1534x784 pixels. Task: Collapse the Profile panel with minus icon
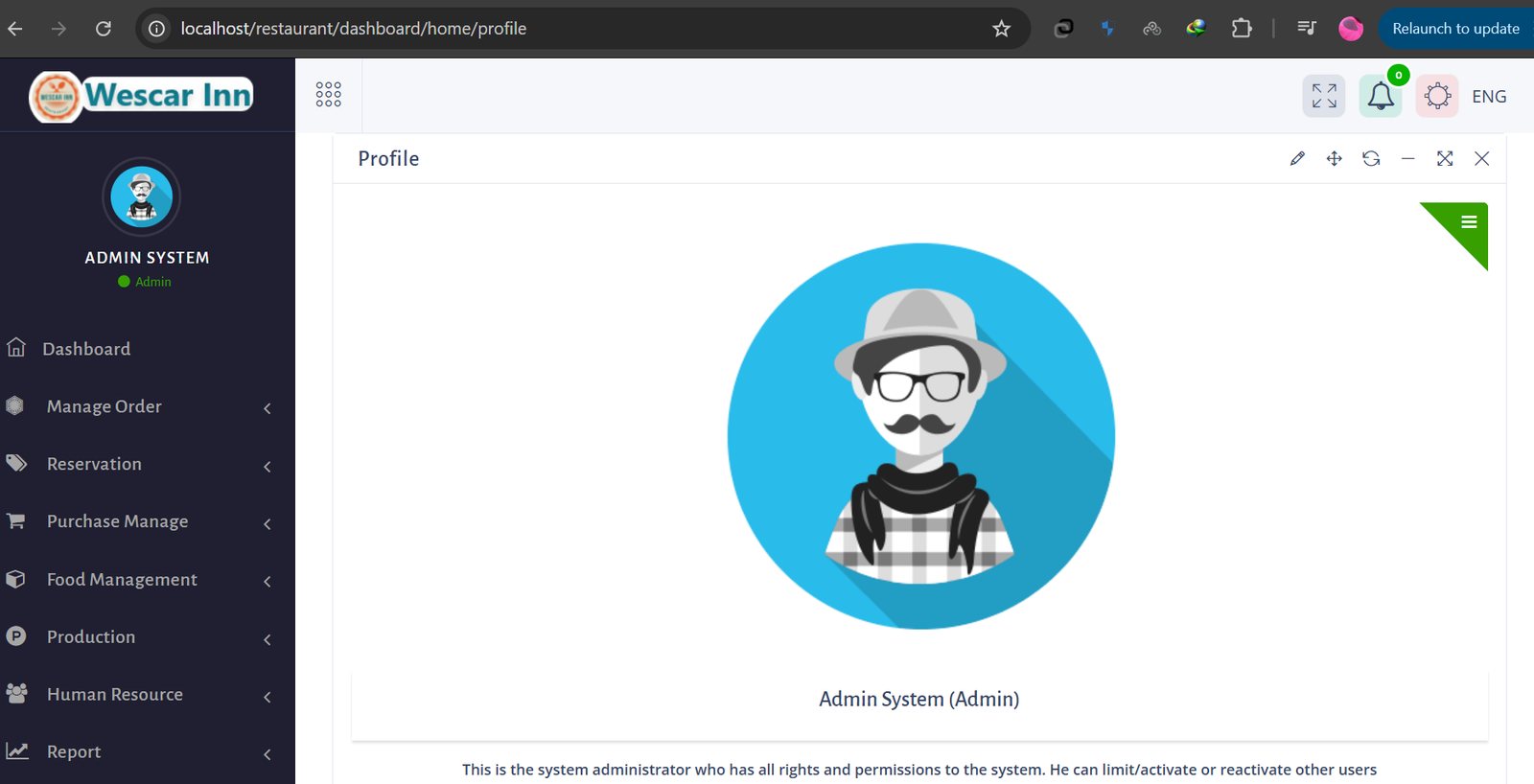tap(1407, 159)
